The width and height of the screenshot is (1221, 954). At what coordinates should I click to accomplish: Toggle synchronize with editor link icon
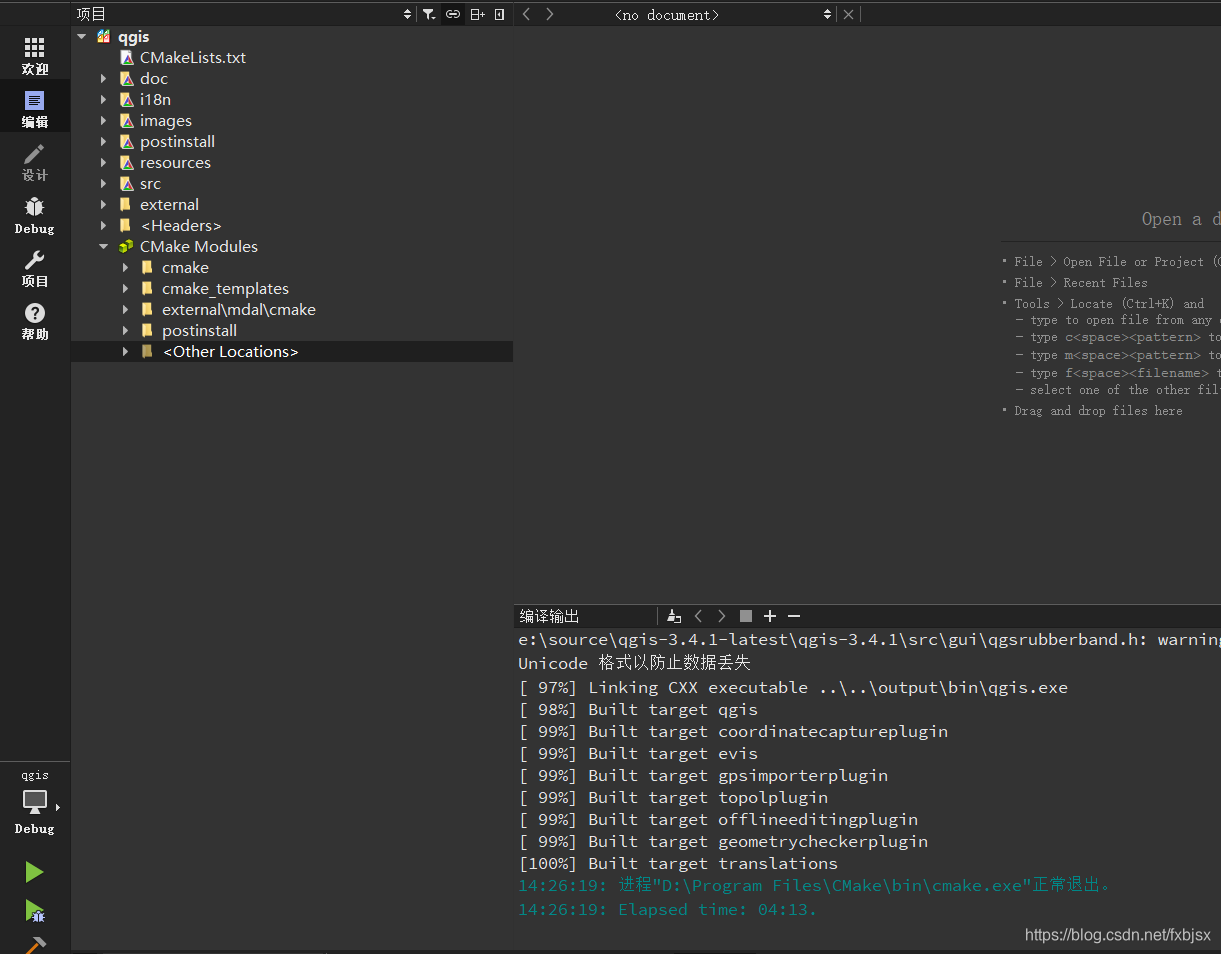click(x=453, y=14)
